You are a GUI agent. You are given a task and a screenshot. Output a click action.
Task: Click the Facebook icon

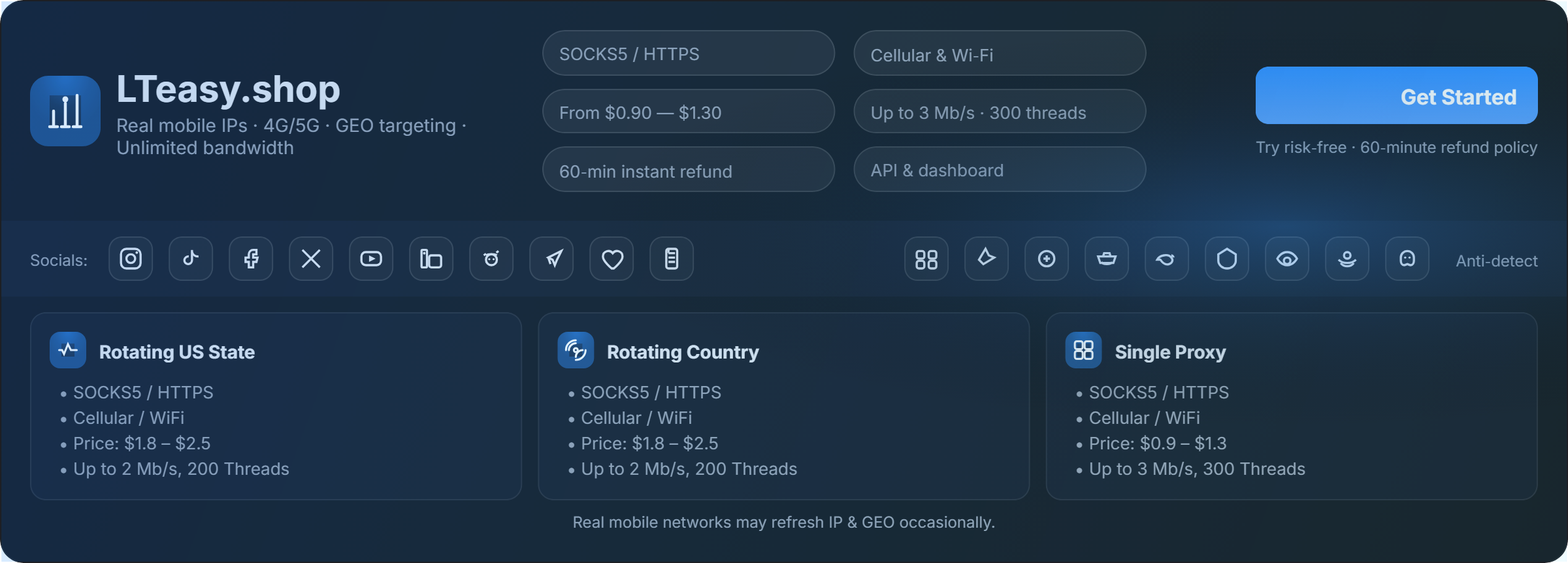[x=251, y=259]
